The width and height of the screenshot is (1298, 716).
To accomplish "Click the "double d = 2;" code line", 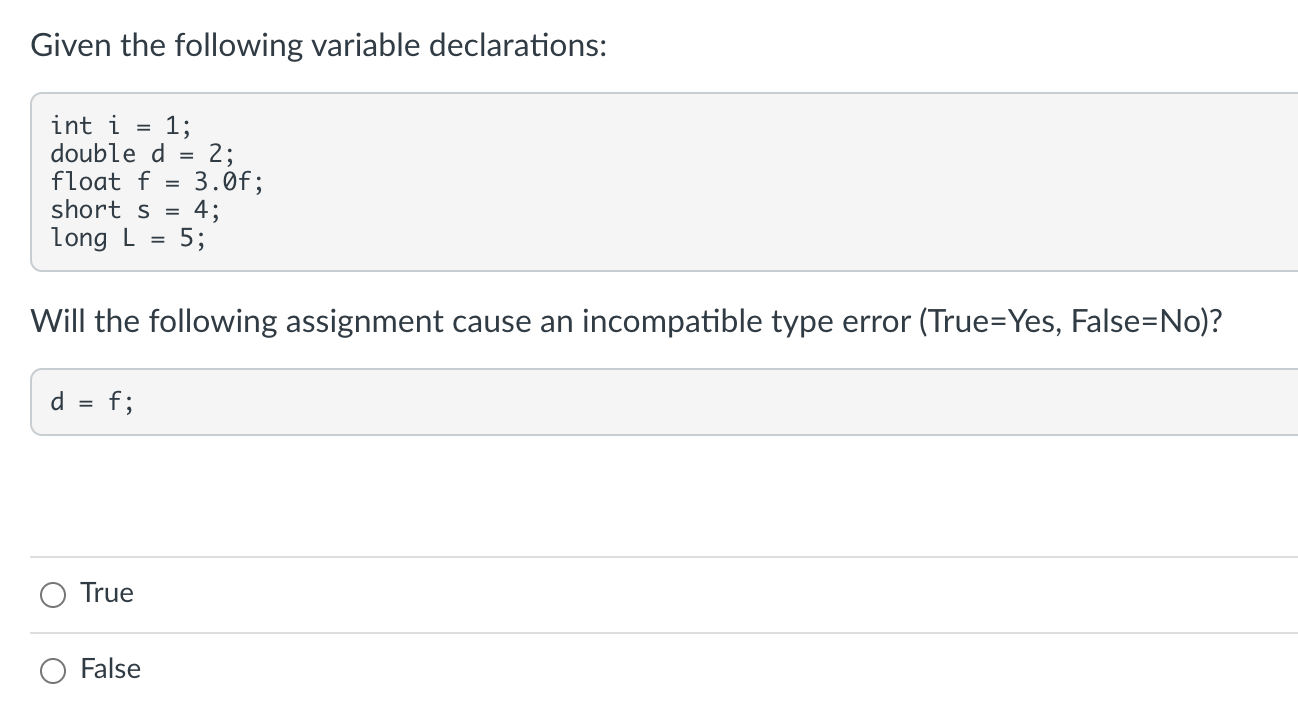I will [x=143, y=154].
